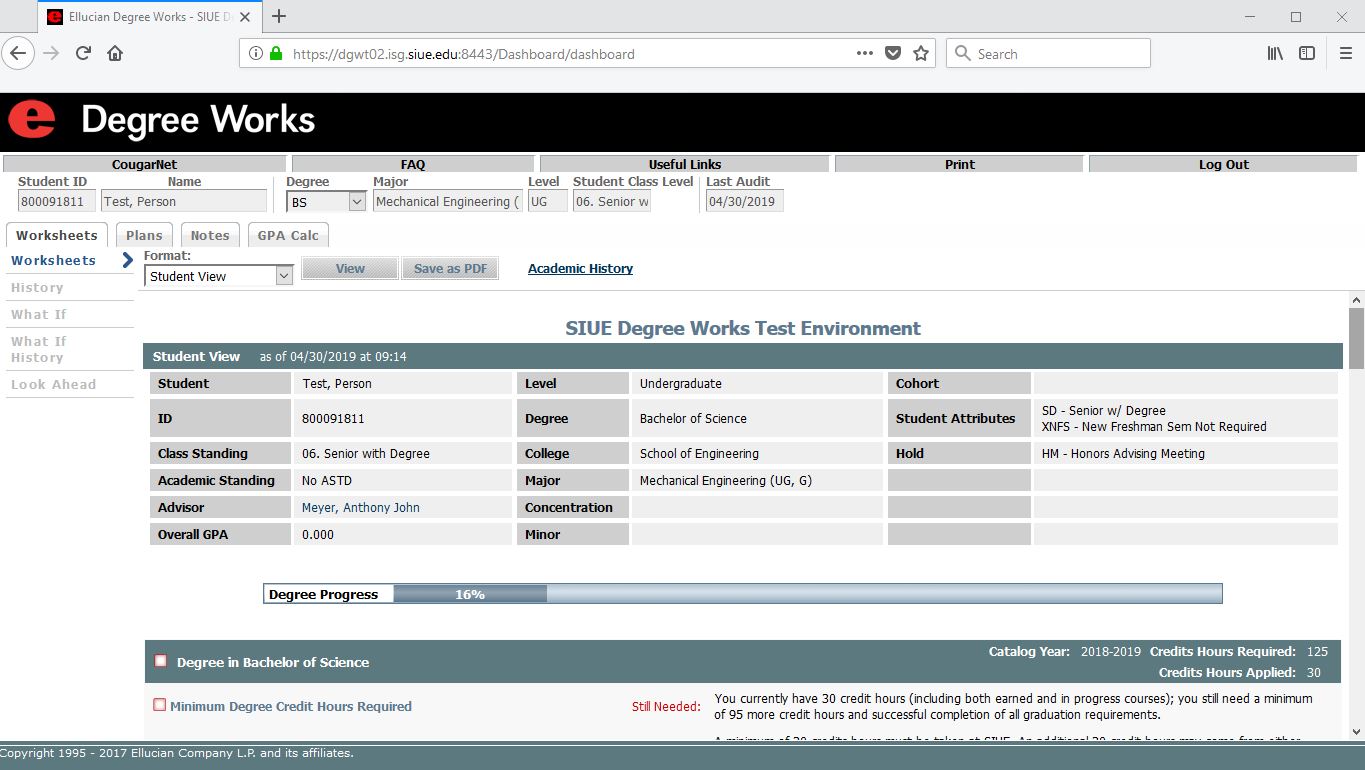Bookmark this page with the star icon

921,54
